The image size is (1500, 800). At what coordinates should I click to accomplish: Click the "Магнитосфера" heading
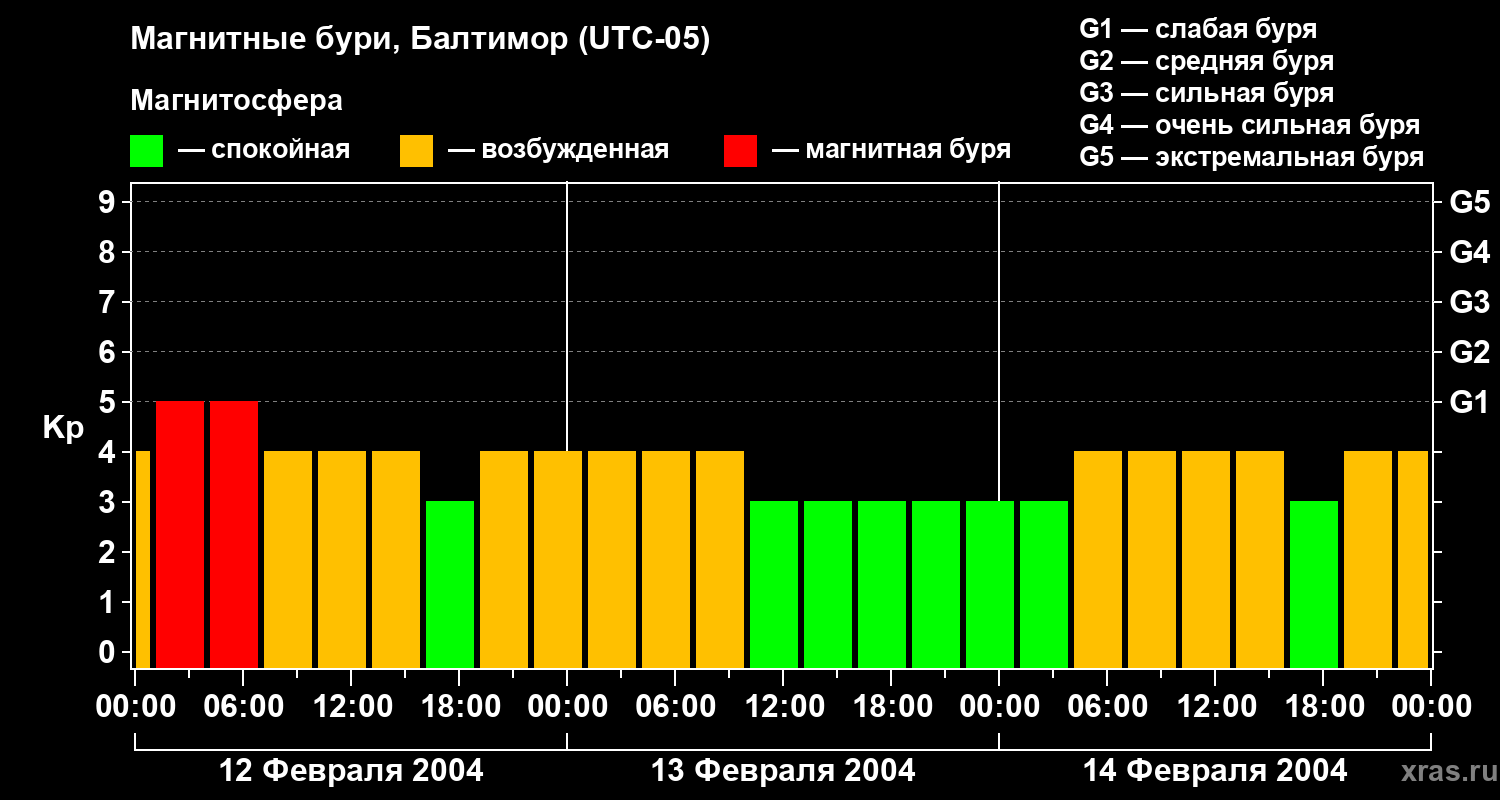click(x=236, y=101)
